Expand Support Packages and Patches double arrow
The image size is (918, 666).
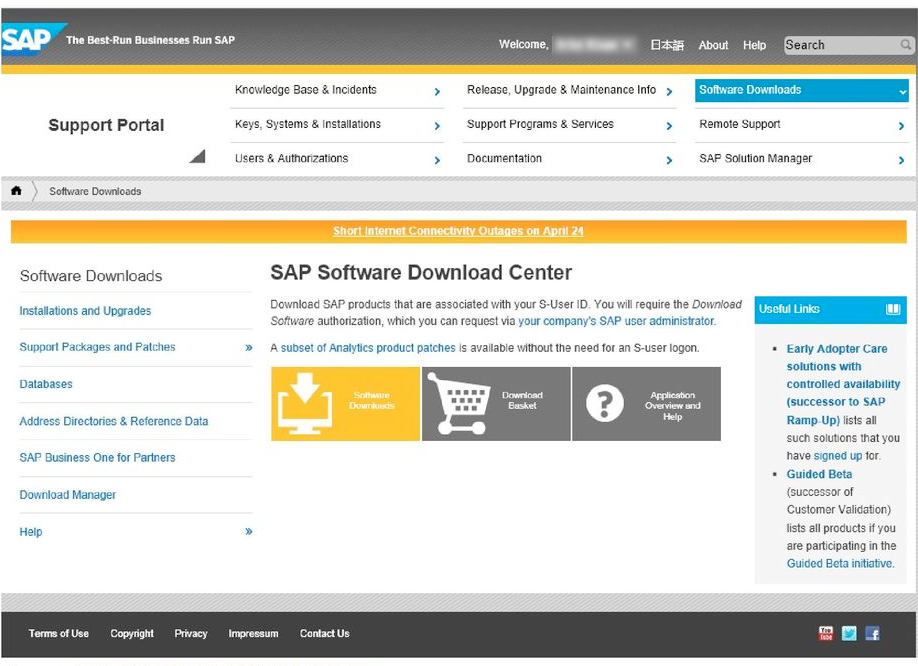click(249, 348)
